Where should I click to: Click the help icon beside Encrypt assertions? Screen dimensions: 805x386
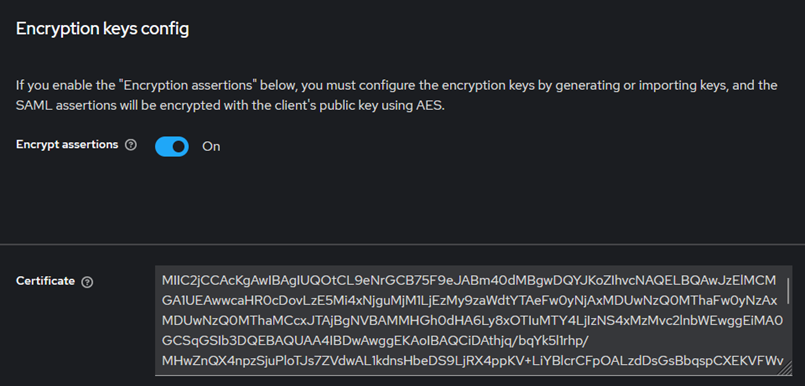tap(131, 145)
